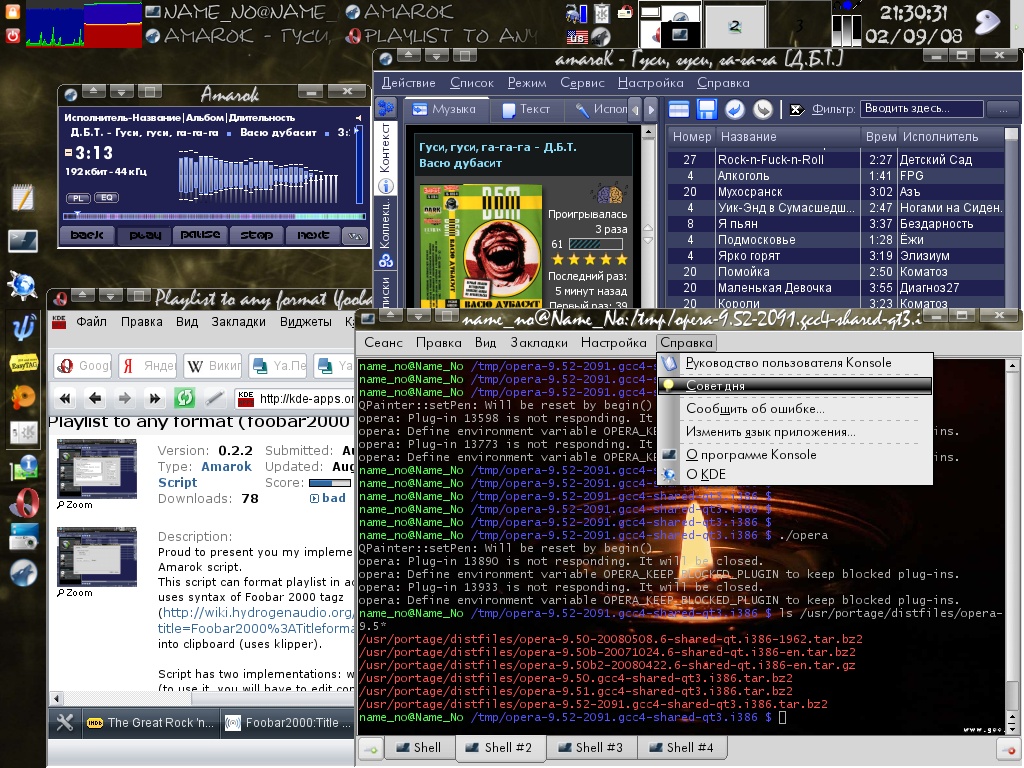This screenshot has width=1024, height=768.
Task: Go forward a page in Opera
Action: (x=125, y=398)
